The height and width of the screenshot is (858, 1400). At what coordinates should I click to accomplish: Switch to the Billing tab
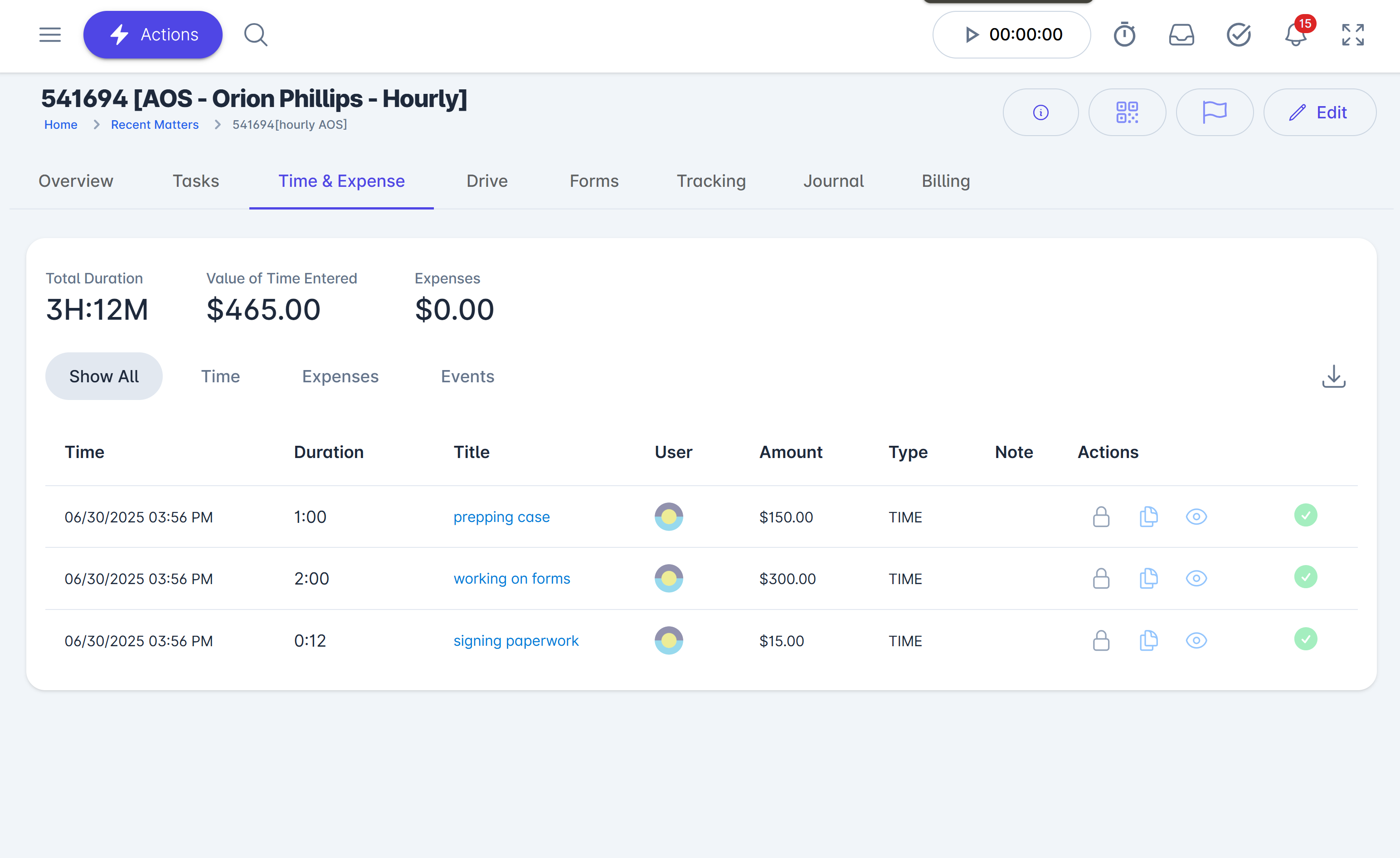point(945,181)
